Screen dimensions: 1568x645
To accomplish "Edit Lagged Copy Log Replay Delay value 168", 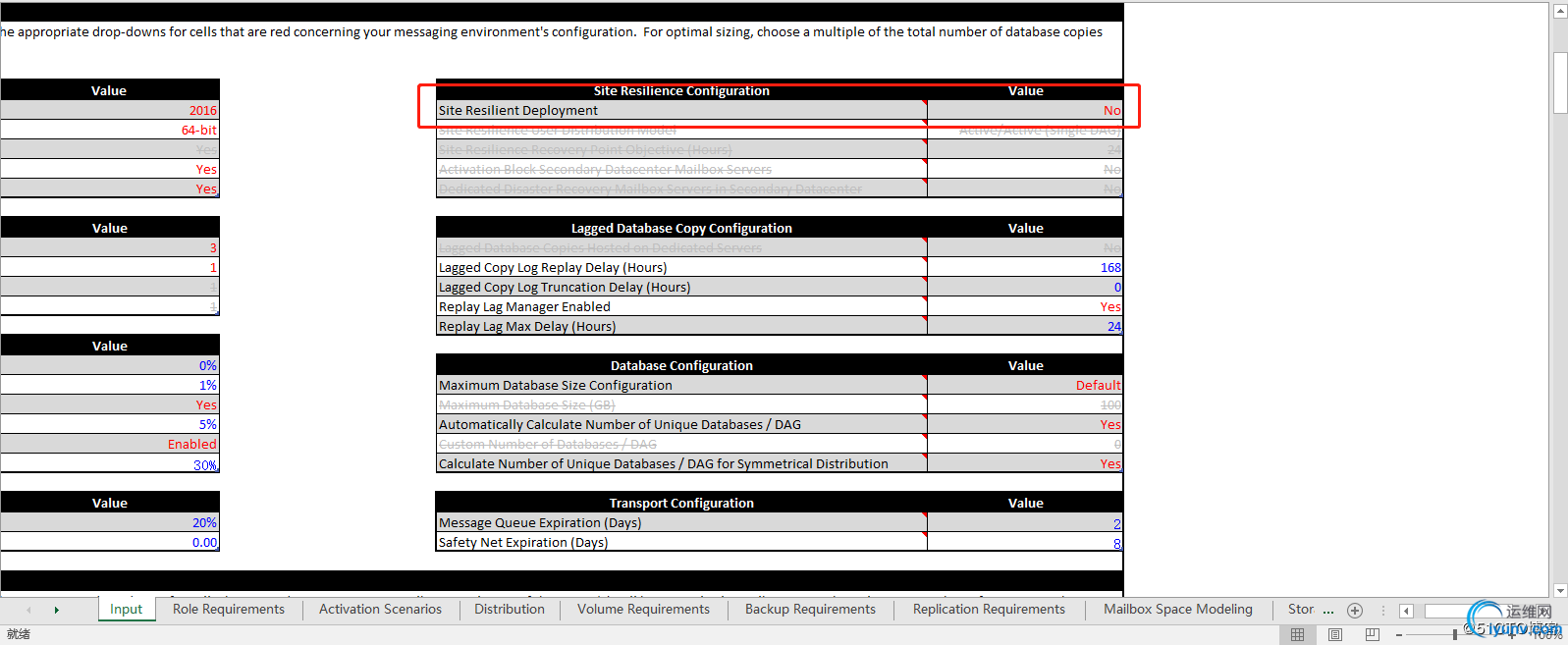I will pos(1025,267).
